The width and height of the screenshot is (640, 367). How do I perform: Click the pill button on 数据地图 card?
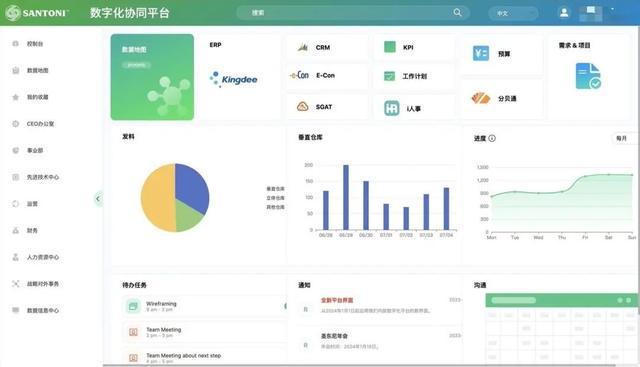pos(136,65)
